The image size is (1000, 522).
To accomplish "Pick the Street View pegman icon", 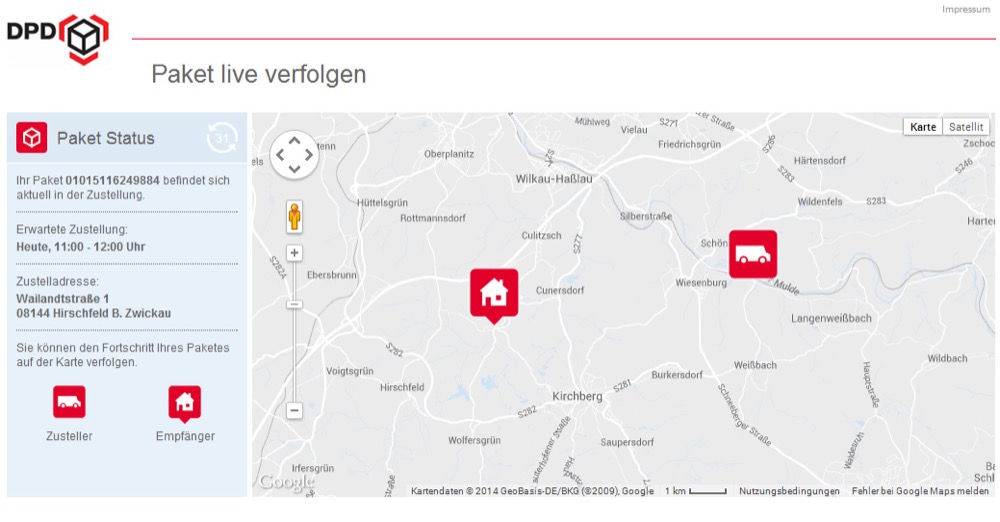I will pos(294,217).
